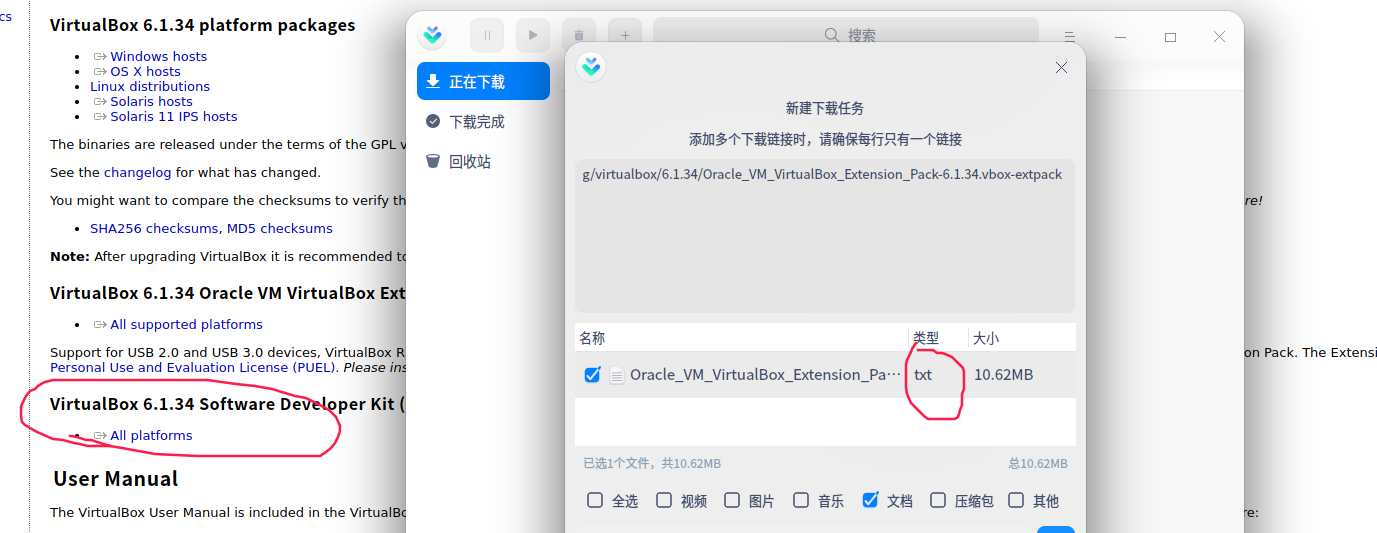Toggle the 音乐 checkbox
1377x533 pixels.
[x=801, y=500]
